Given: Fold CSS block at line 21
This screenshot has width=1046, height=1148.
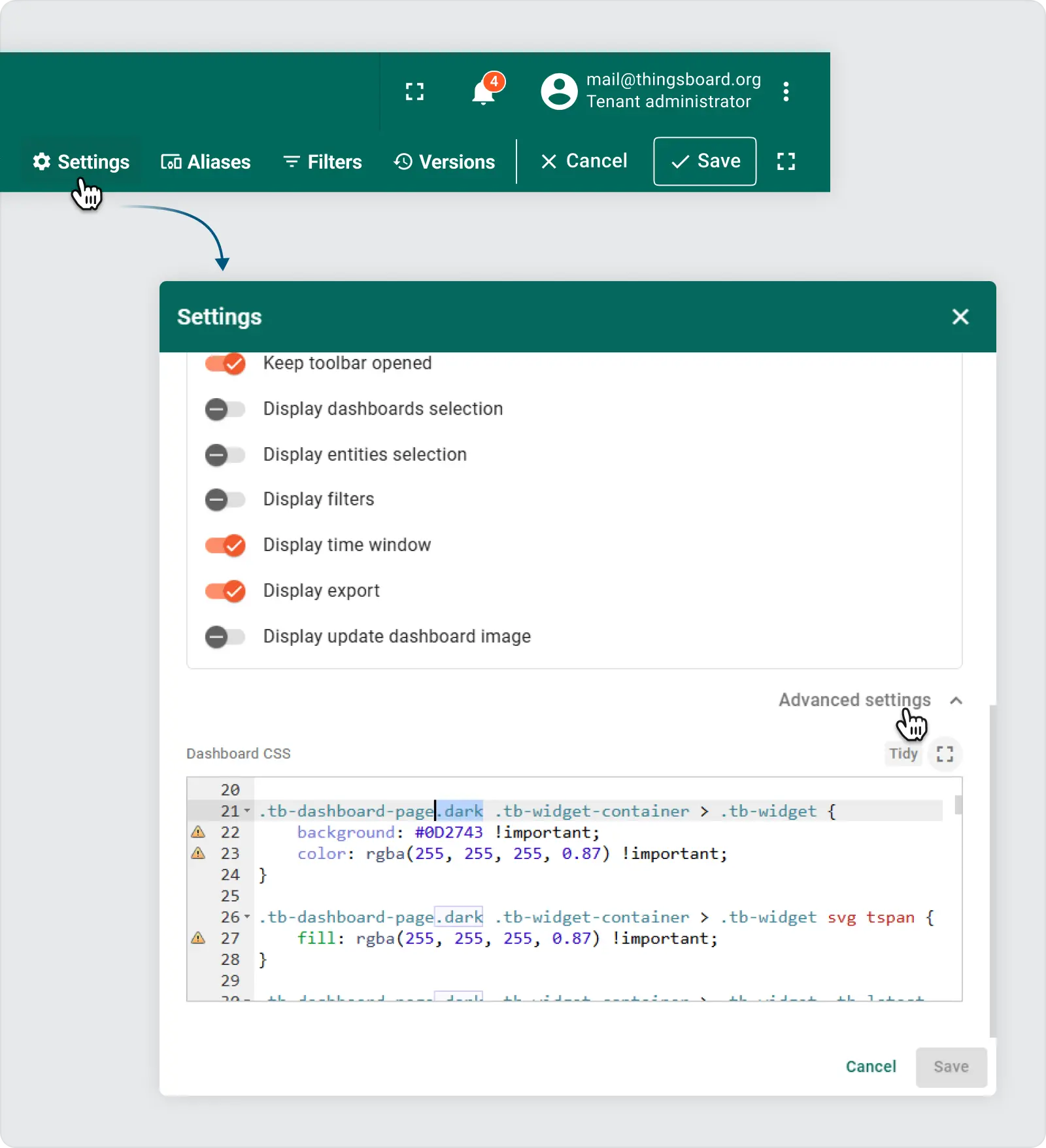Looking at the screenshot, I should [247, 811].
